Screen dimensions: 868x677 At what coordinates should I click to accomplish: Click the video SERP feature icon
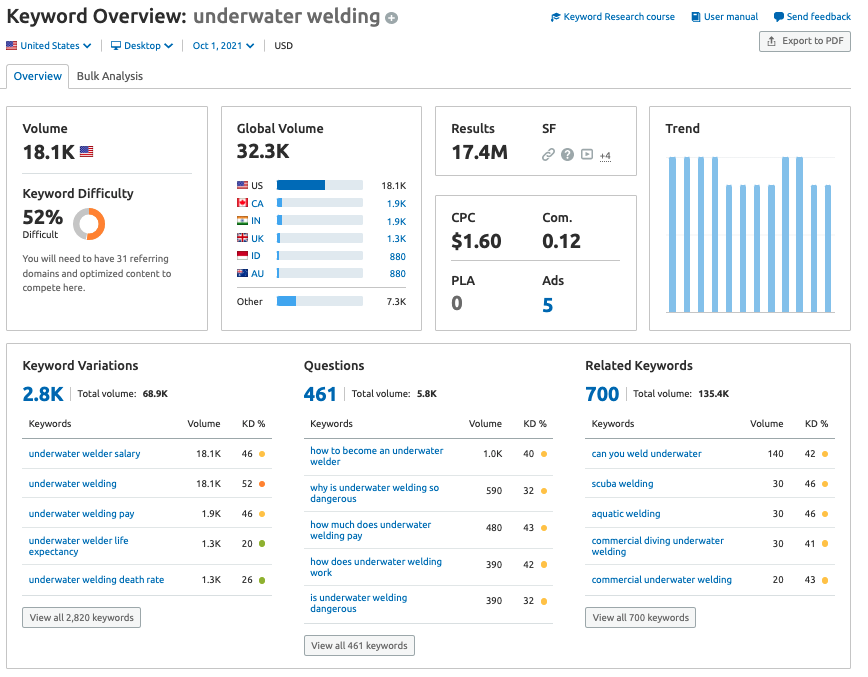pyautogui.click(x=587, y=155)
